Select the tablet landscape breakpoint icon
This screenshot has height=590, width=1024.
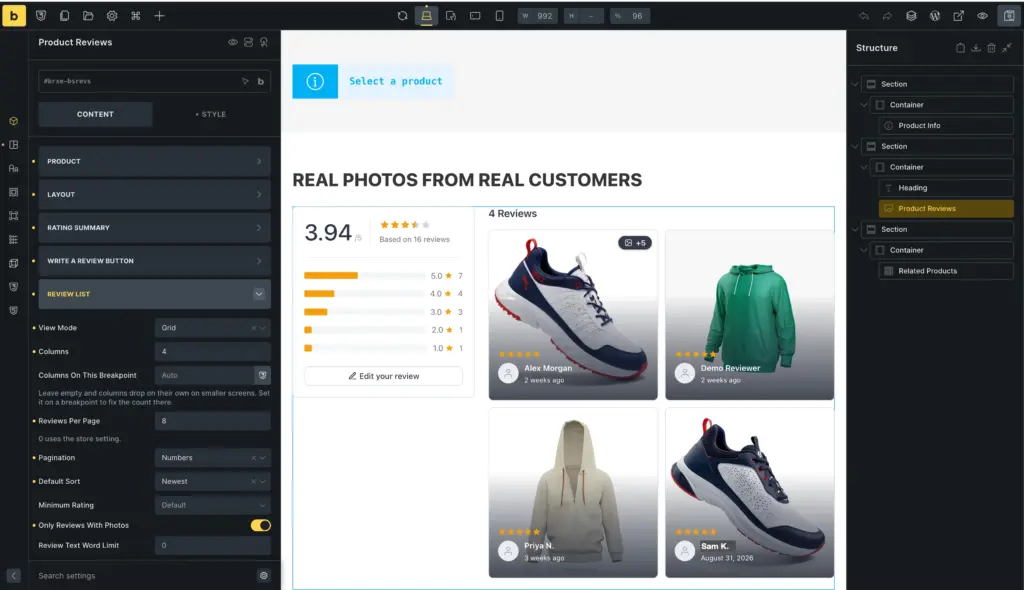click(475, 16)
